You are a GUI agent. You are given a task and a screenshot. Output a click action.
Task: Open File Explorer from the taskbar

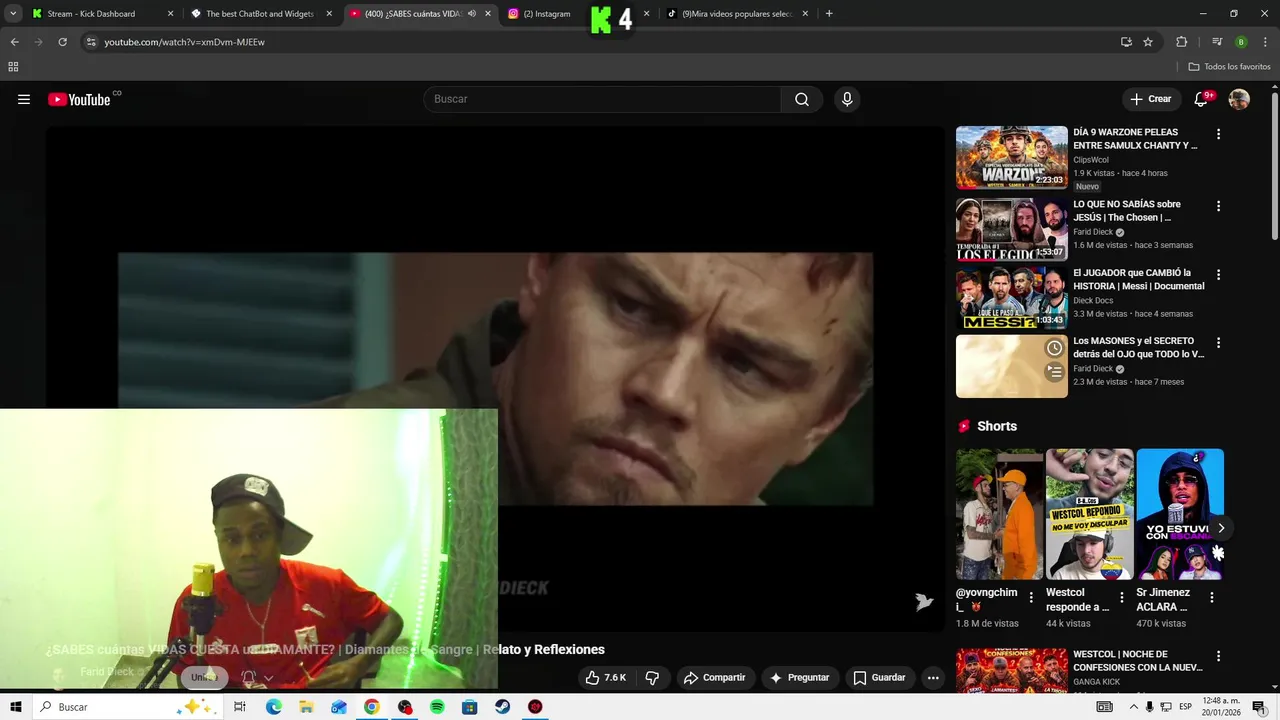306,707
